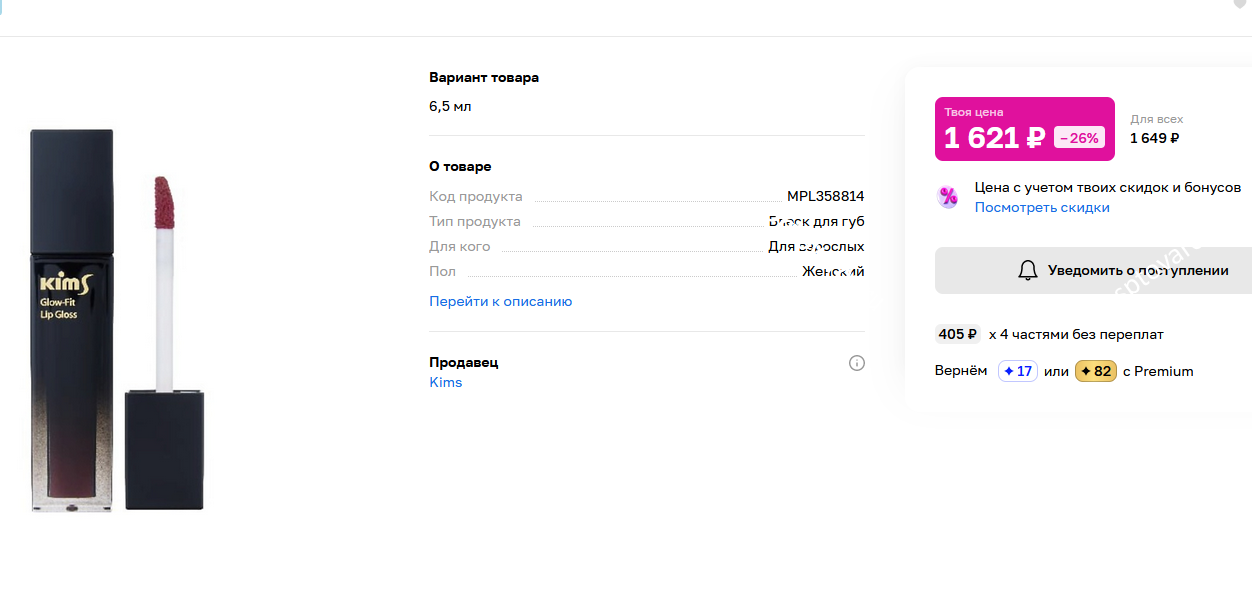Click 'Цена с учетом твоих скидок и бонусов' text
The height and width of the screenshot is (596, 1252).
[1108, 187]
